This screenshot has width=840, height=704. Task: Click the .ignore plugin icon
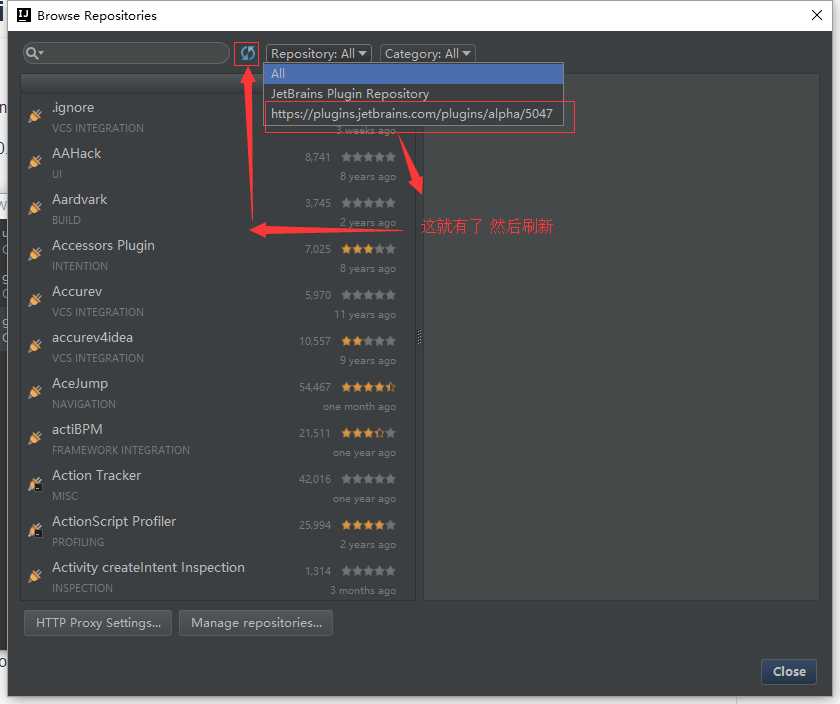(35, 115)
